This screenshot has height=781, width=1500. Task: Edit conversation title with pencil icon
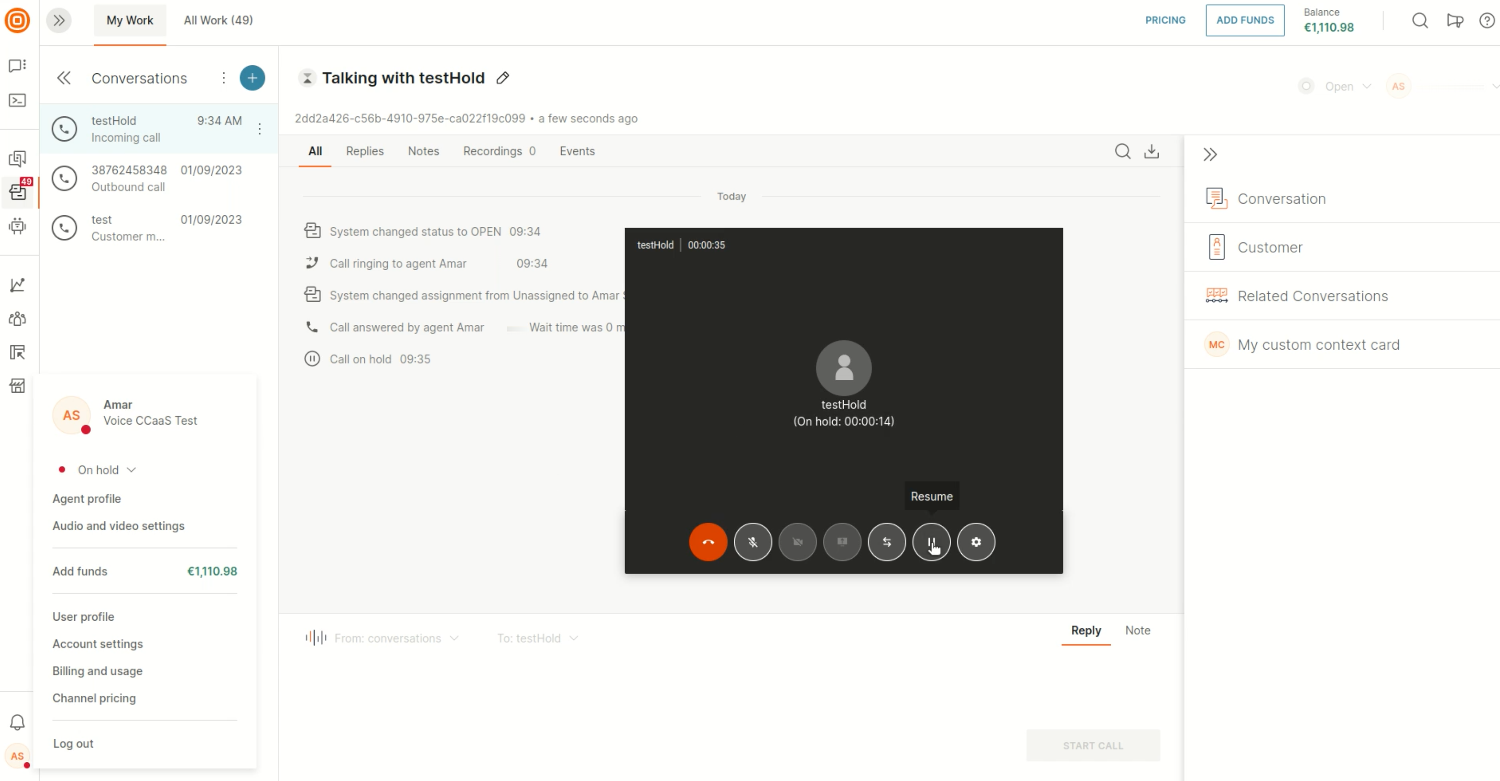[x=503, y=78]
